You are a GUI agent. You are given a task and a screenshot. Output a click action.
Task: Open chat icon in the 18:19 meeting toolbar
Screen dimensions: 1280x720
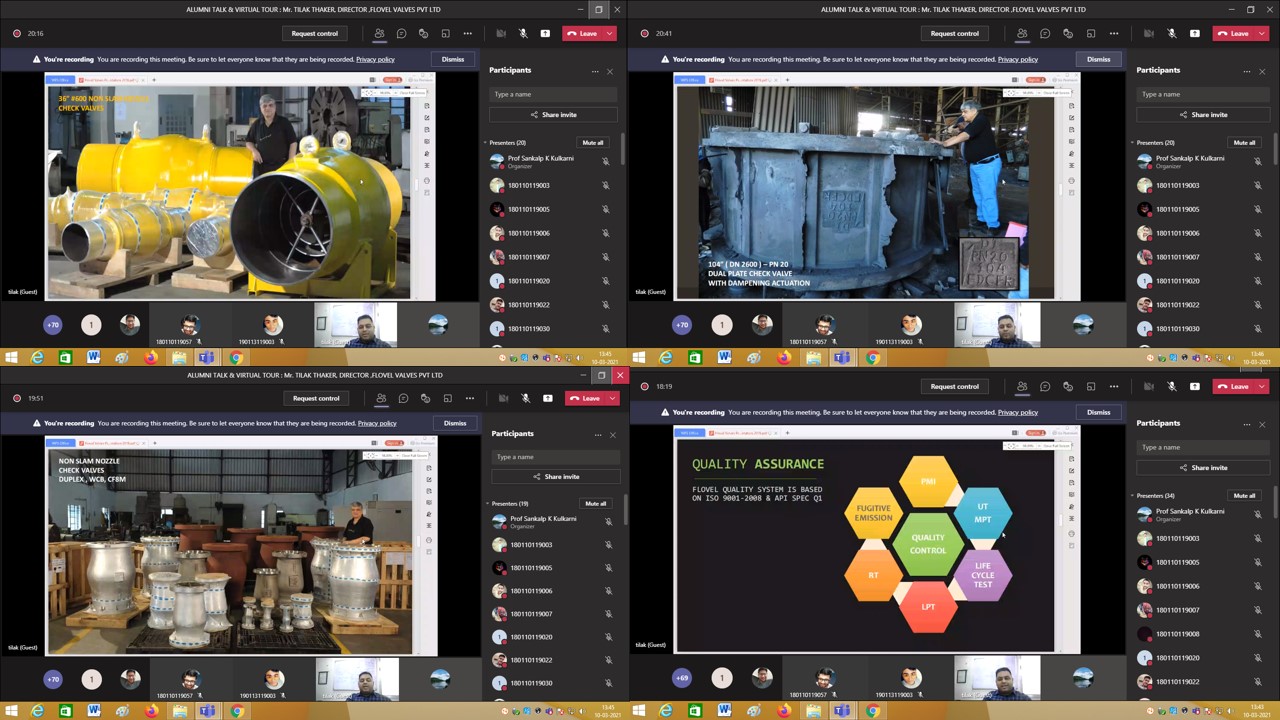tap(1045, 386)
